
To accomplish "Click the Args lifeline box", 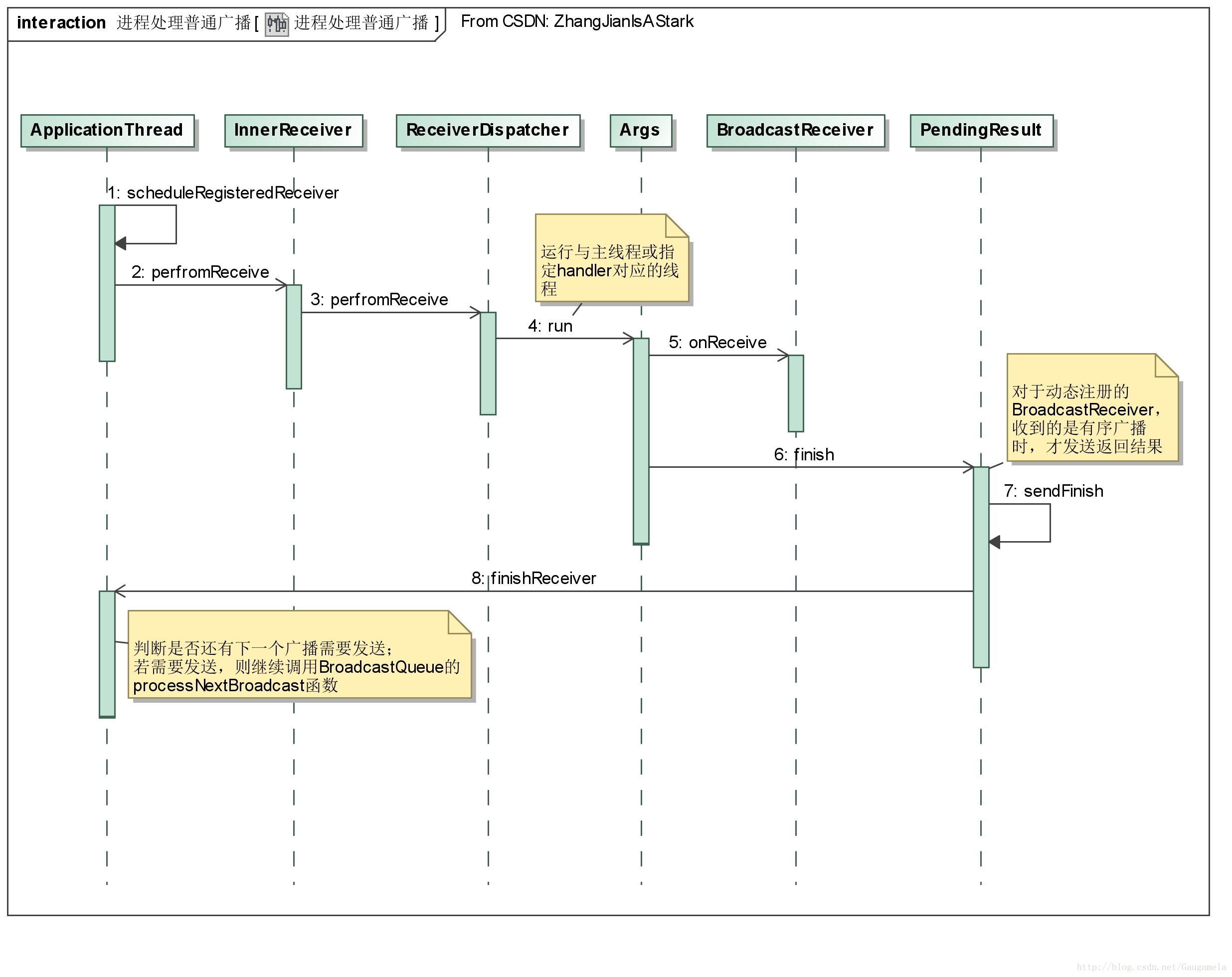I will coord(640,130).
